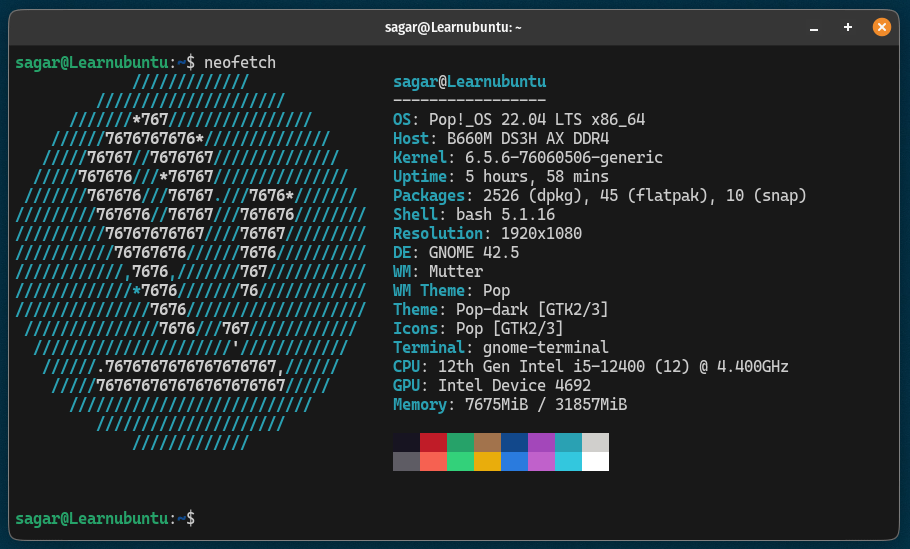This screenshot has width=910, height=549.
Task: Click the brown swatch in top color row
Action: (488, 442)
